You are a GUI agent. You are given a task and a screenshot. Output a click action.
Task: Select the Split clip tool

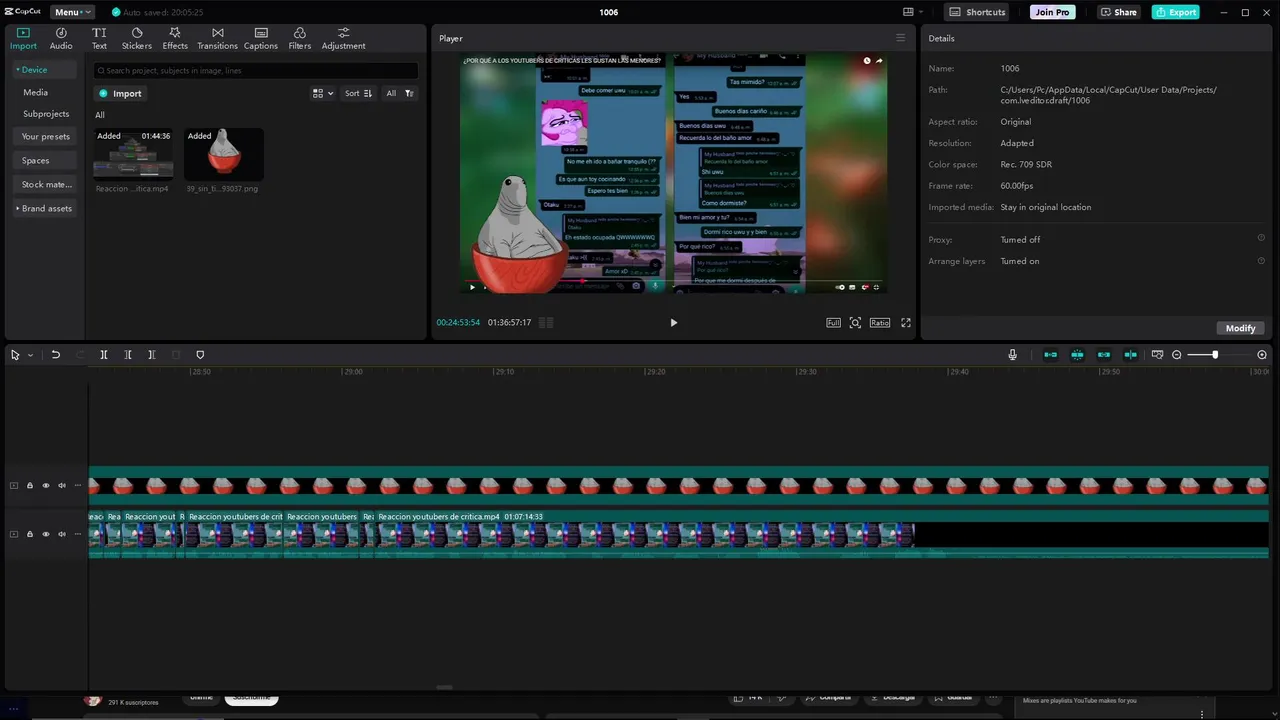(x=104, y=355)
